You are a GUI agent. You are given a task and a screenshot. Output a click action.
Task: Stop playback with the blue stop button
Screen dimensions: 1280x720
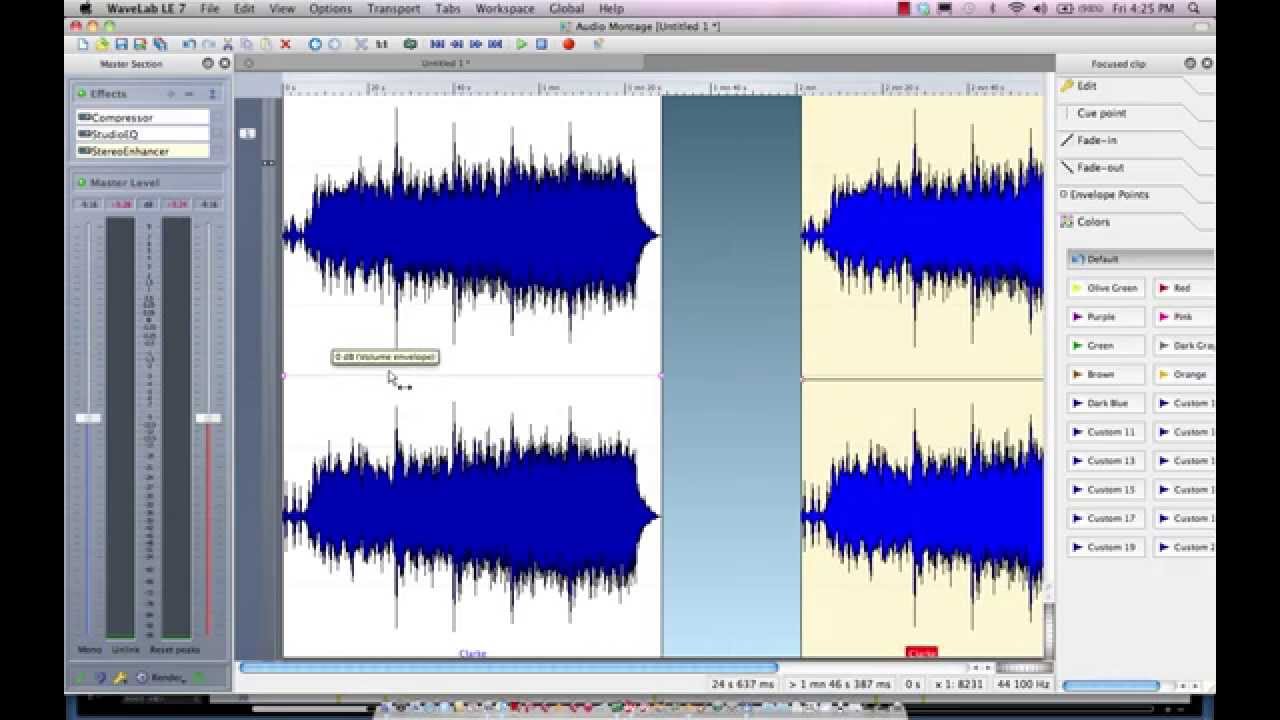(541, 44)
